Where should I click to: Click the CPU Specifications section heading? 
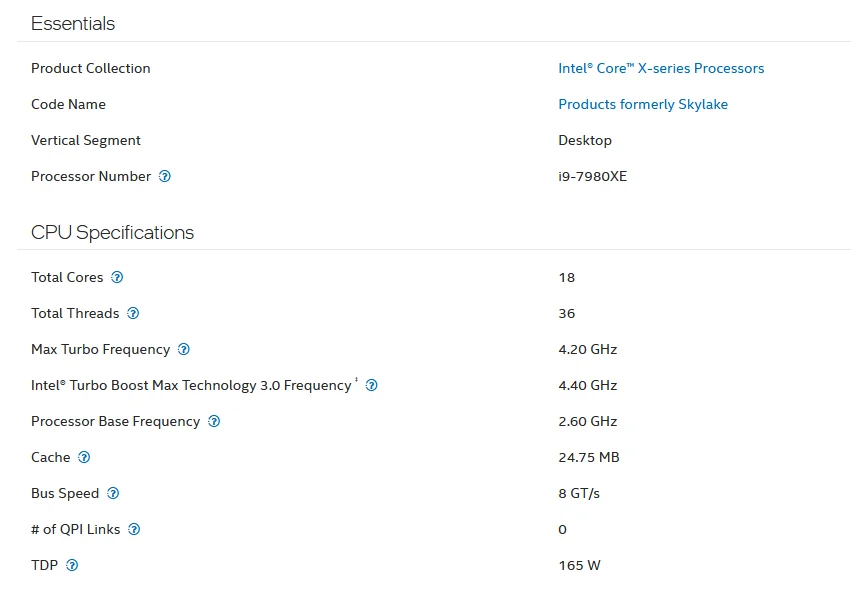(112, 233)
